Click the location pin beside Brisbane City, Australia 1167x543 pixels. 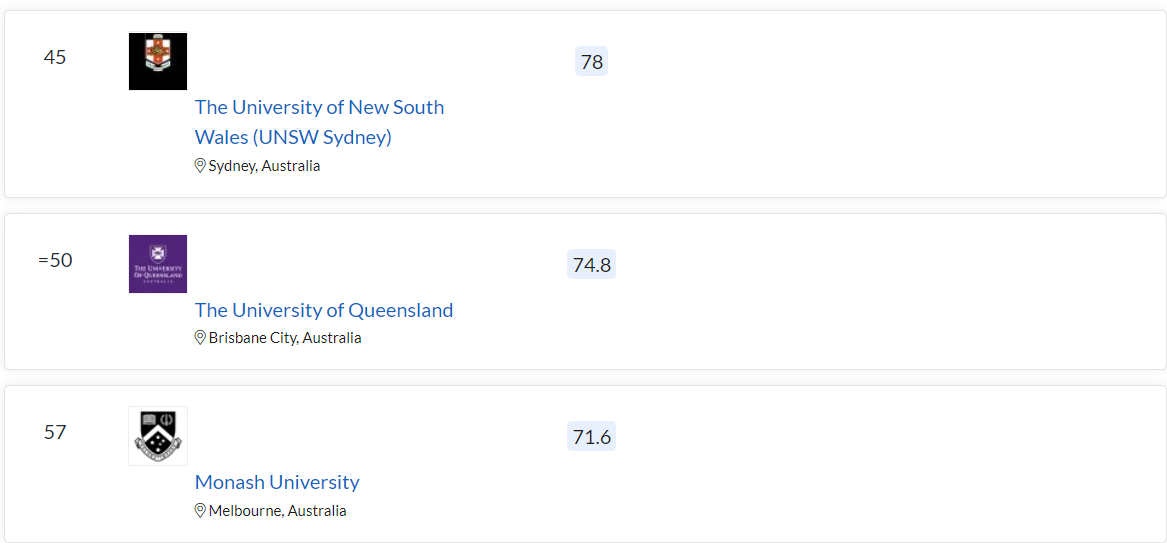pyautogui.click(x=200, y=338)
